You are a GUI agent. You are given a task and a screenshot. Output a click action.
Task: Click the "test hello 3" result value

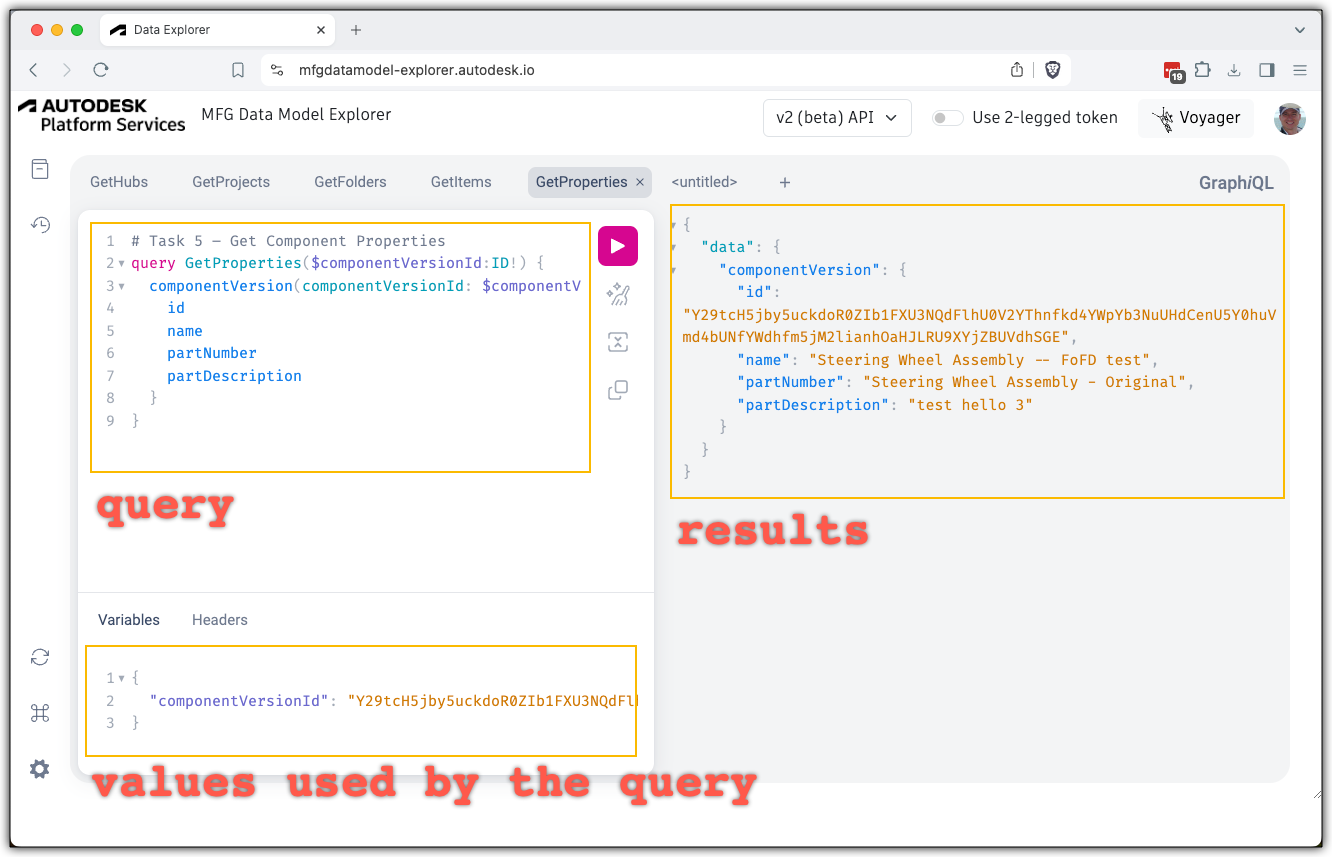[x=970, y=405]
